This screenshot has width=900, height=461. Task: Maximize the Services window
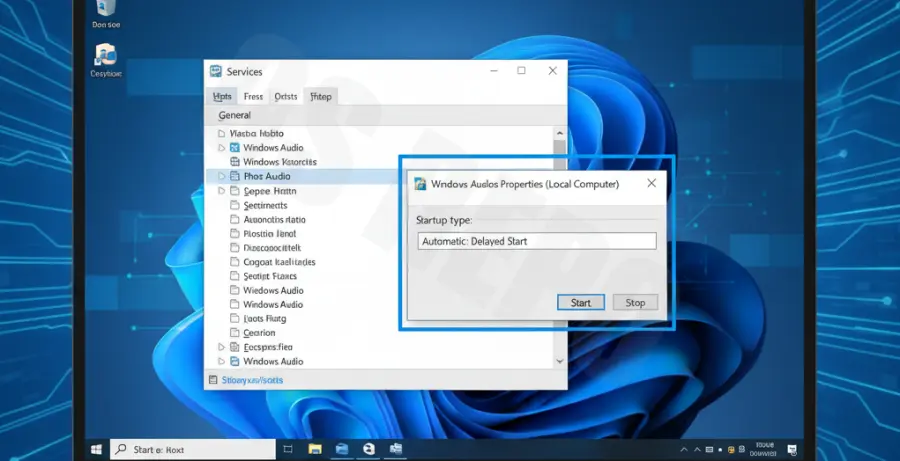point(521,71)
